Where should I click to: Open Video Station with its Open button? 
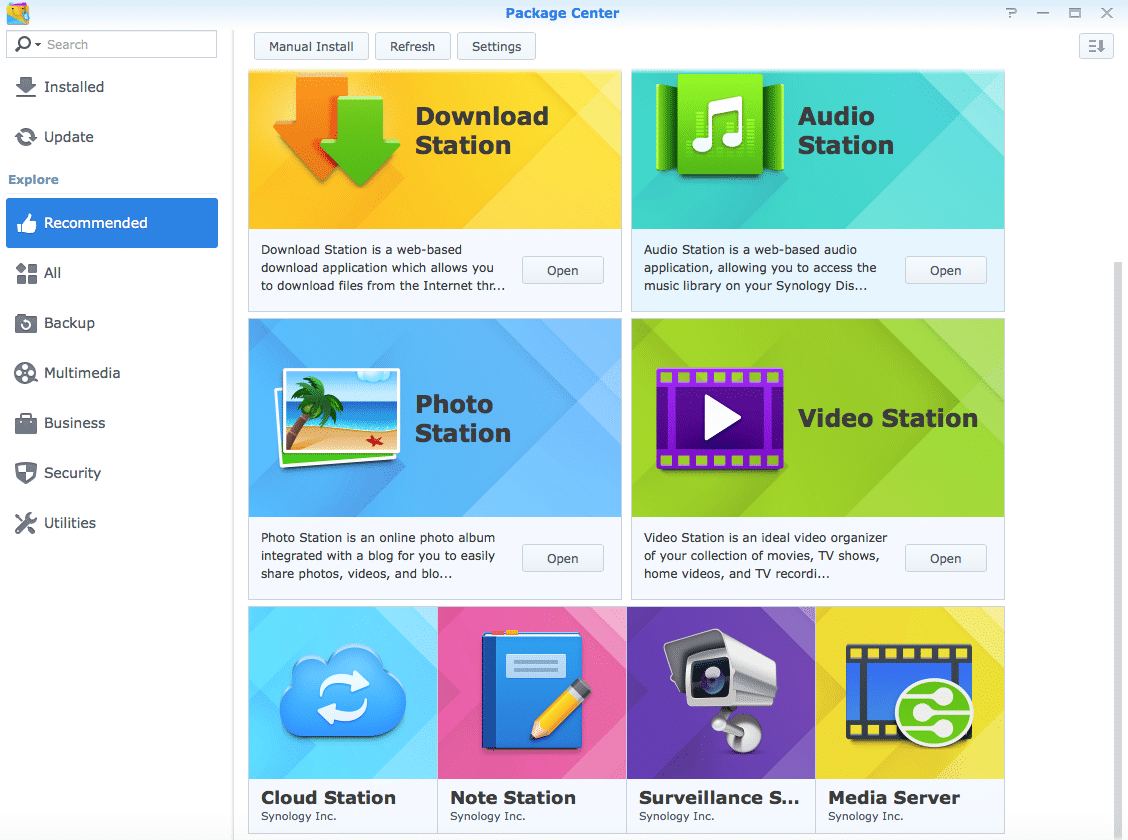[945, 559]
